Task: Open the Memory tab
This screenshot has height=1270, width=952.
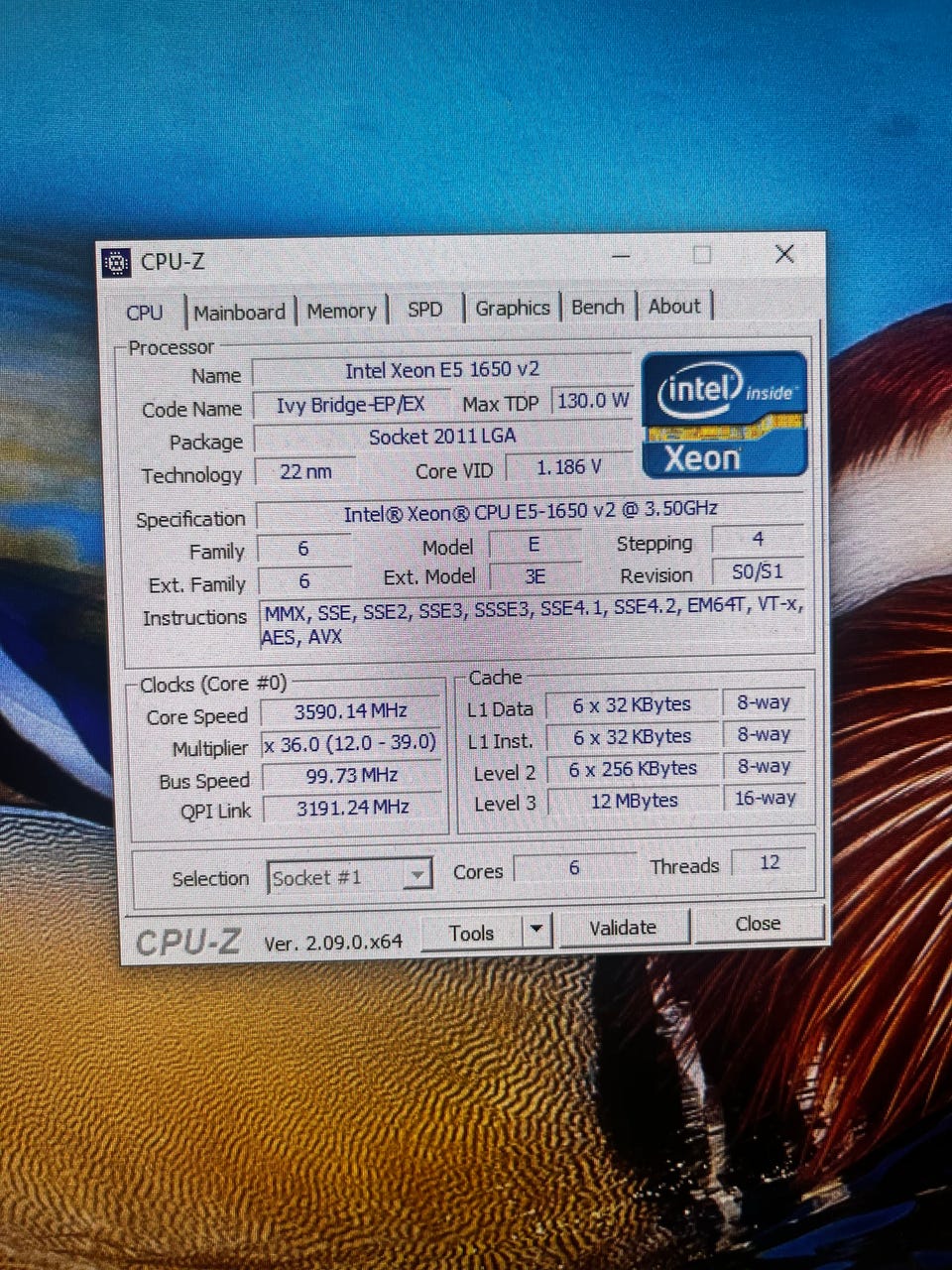Action: [x=341, y=312]
